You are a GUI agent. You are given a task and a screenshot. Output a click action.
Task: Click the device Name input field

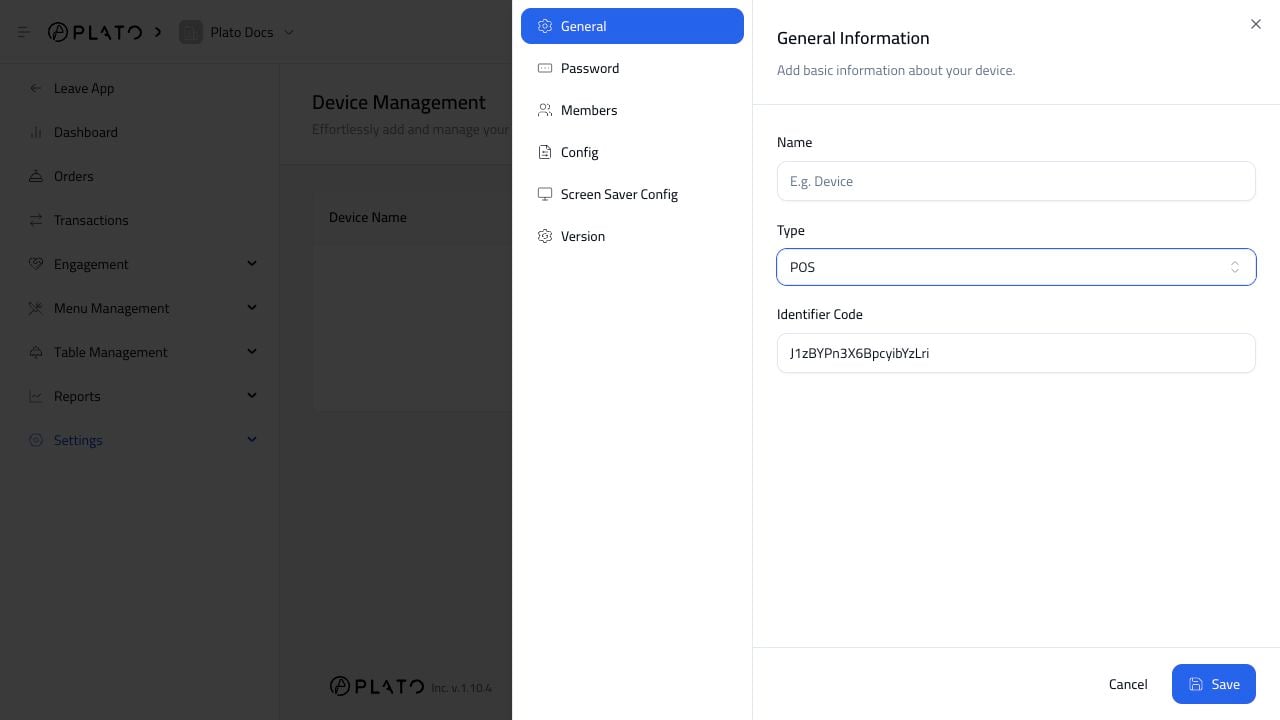(x=1016, y=181)
